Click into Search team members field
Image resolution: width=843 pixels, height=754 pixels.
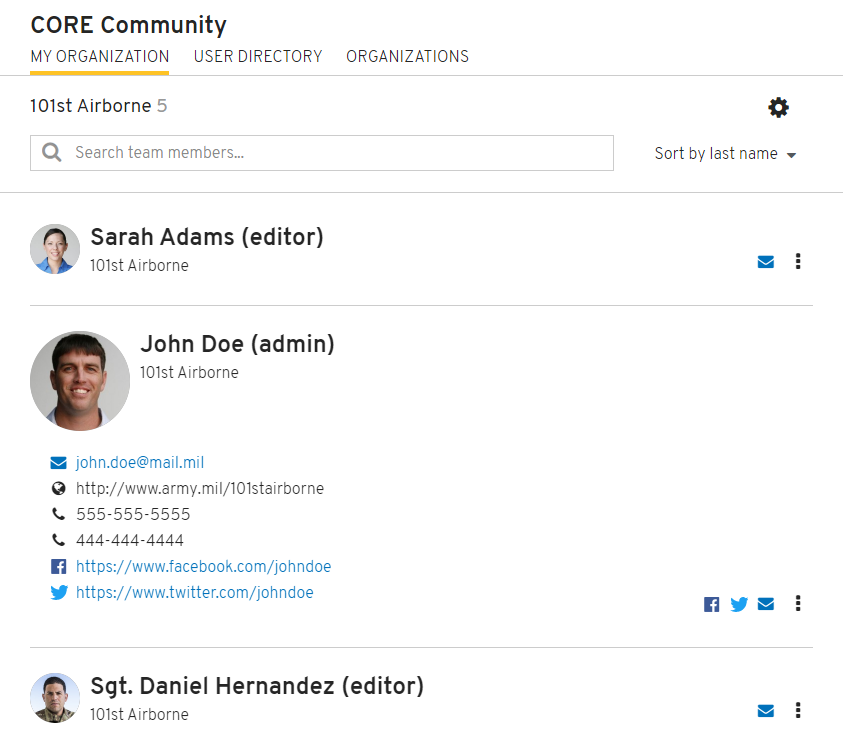tap(322, 153)
